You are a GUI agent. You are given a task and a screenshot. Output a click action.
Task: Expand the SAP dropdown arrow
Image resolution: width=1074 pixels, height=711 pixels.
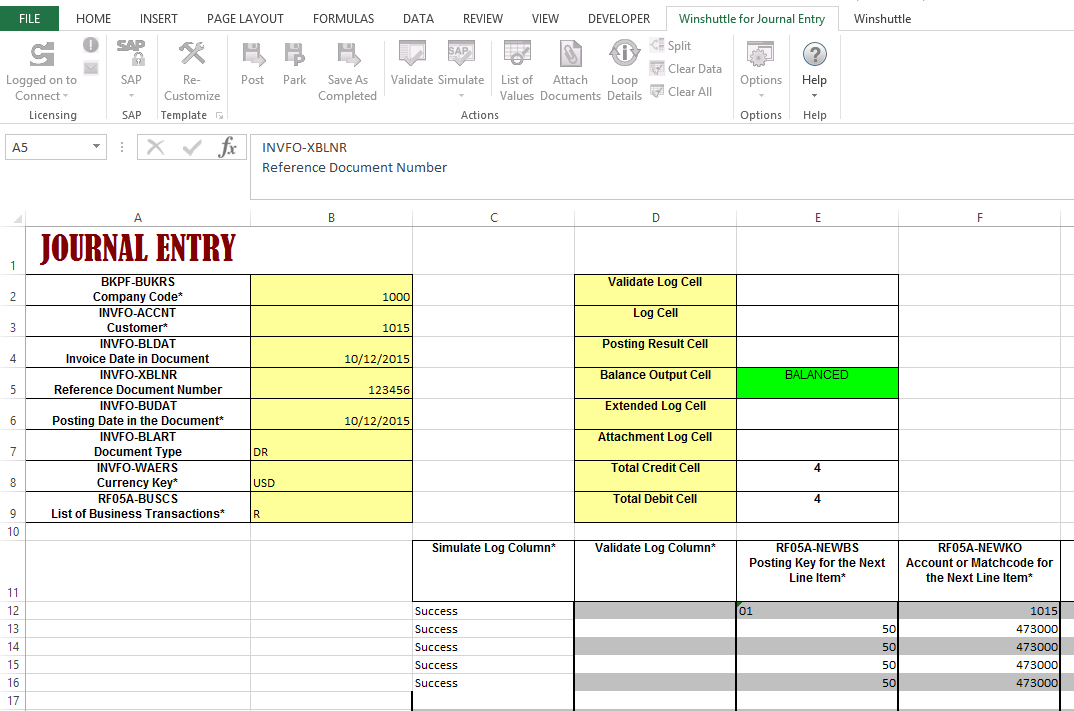(131, 97)
